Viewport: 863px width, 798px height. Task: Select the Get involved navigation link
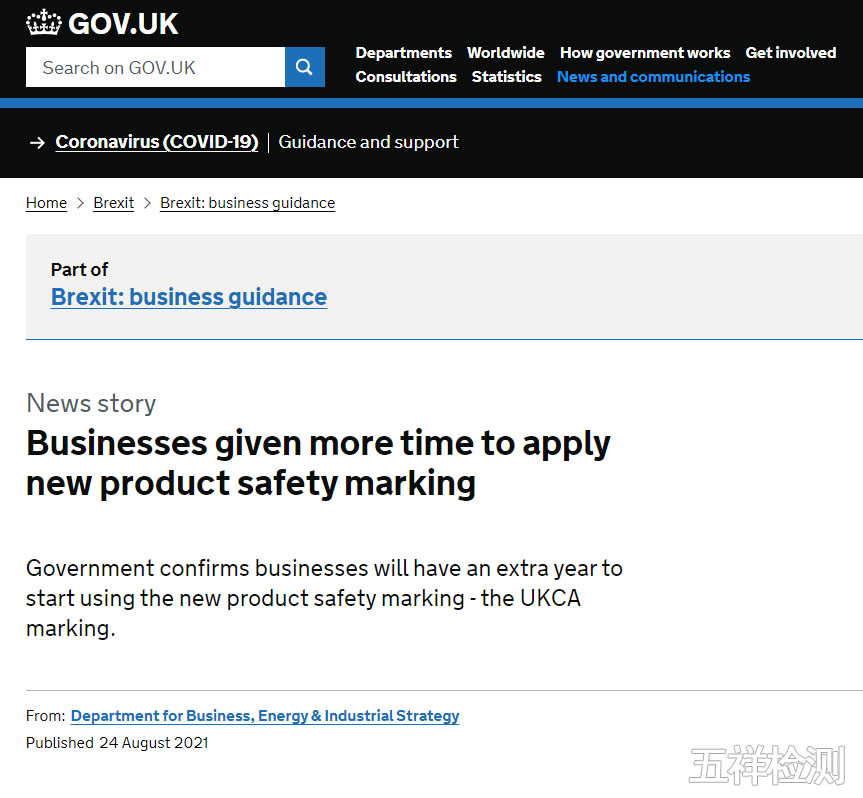pos(790,53)
